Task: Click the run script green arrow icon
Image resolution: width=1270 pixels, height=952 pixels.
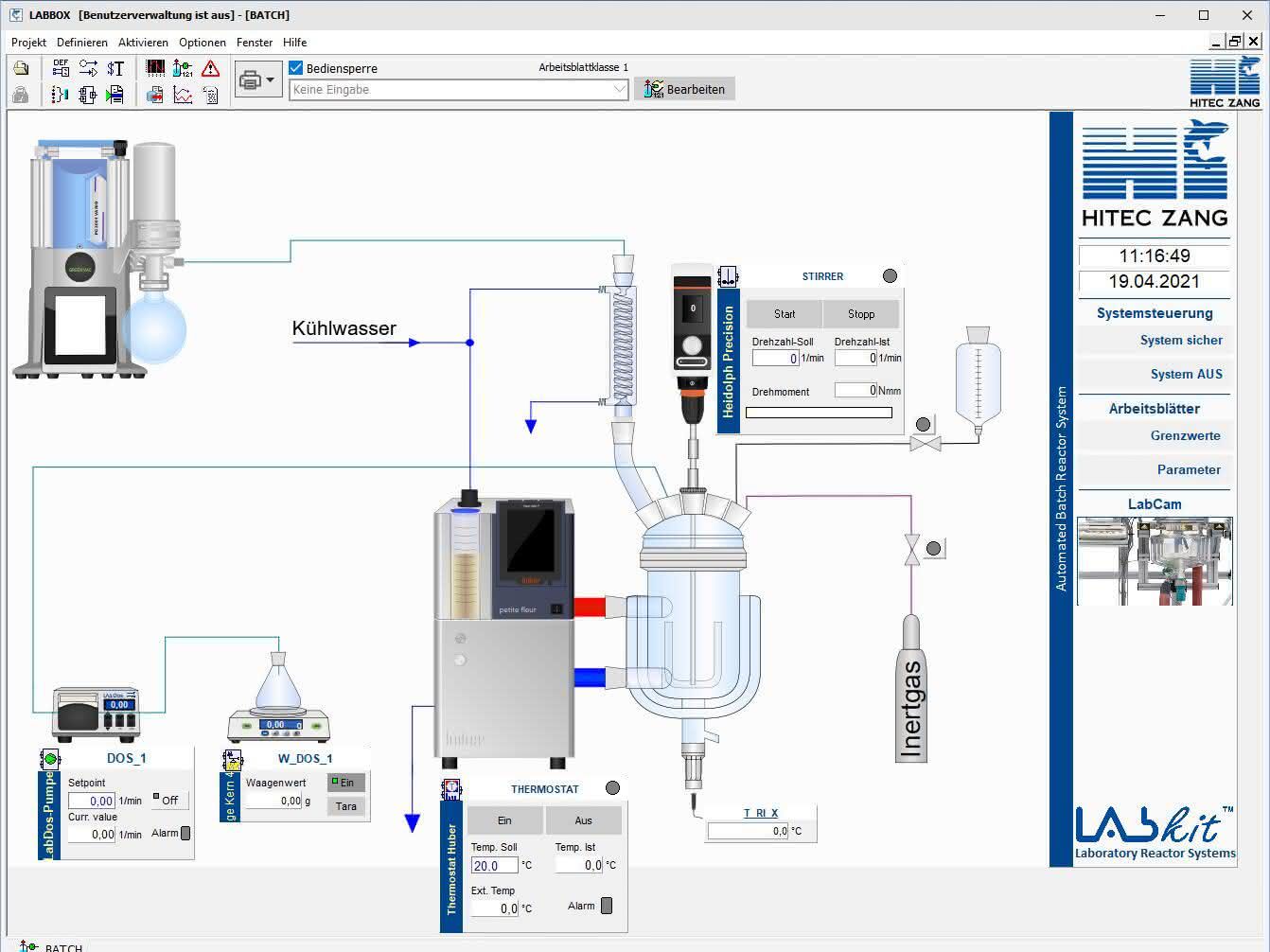Action: coord(115,95)
